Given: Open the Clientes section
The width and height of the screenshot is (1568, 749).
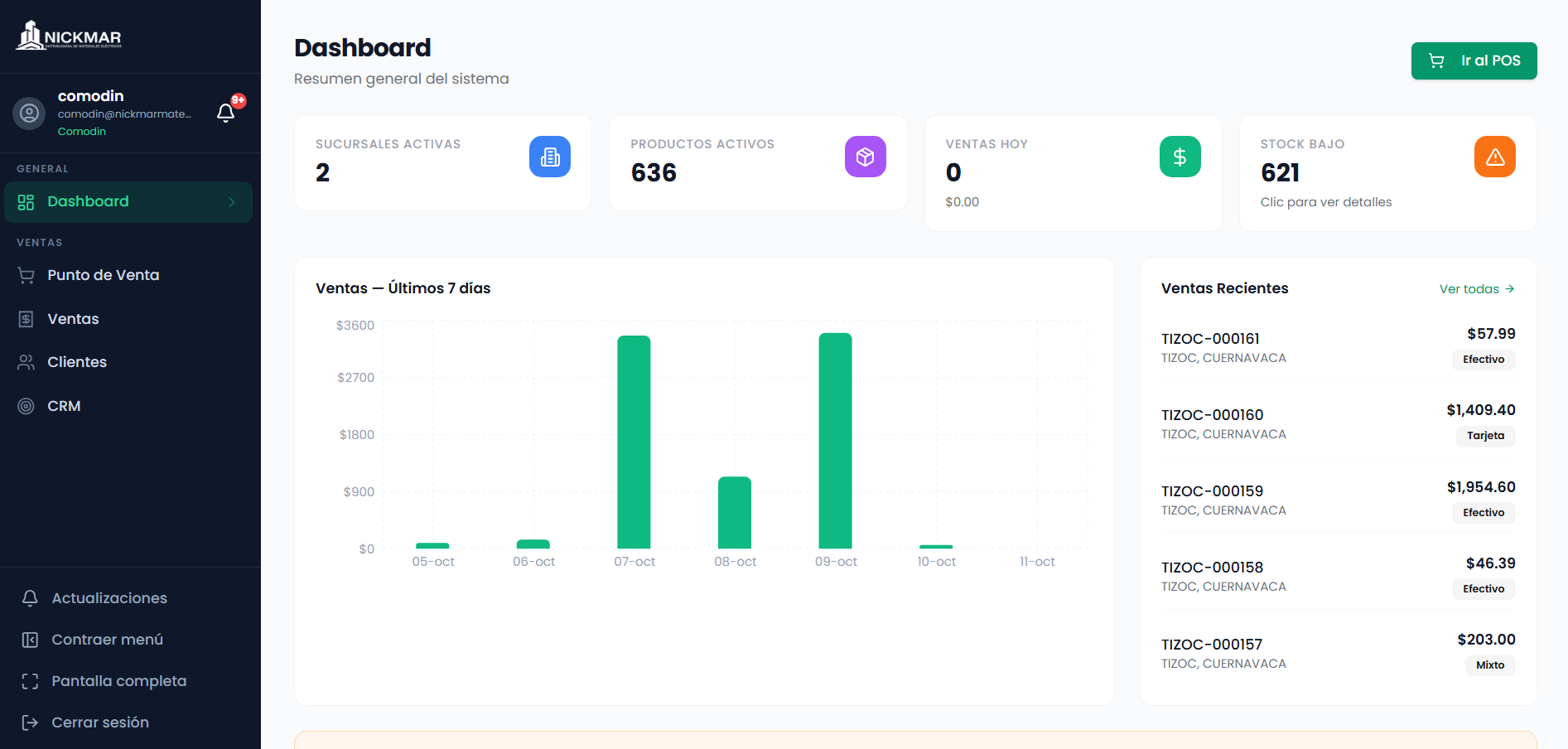Looking at the screenshot, I should point(128,362).
